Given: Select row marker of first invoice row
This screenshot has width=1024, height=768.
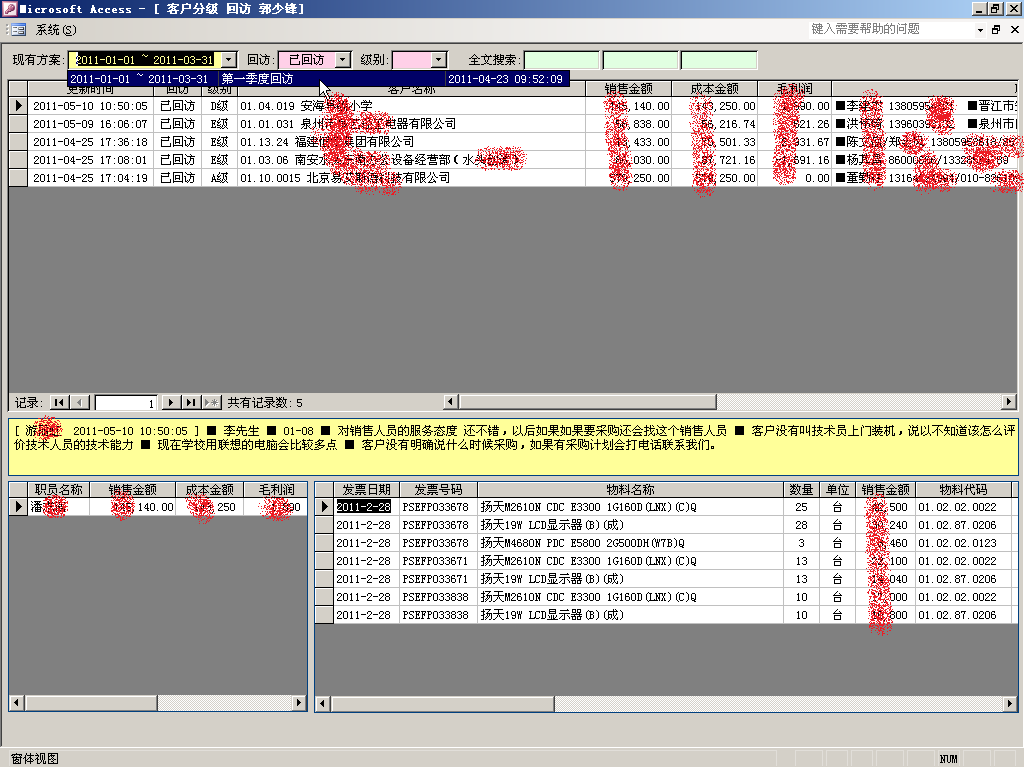Looking at the screenshot, I should point(324,507).
